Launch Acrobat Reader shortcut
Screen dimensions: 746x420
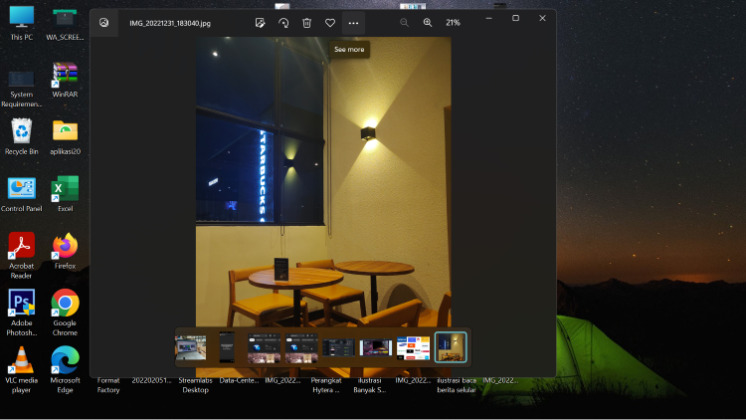click(21, 255)
